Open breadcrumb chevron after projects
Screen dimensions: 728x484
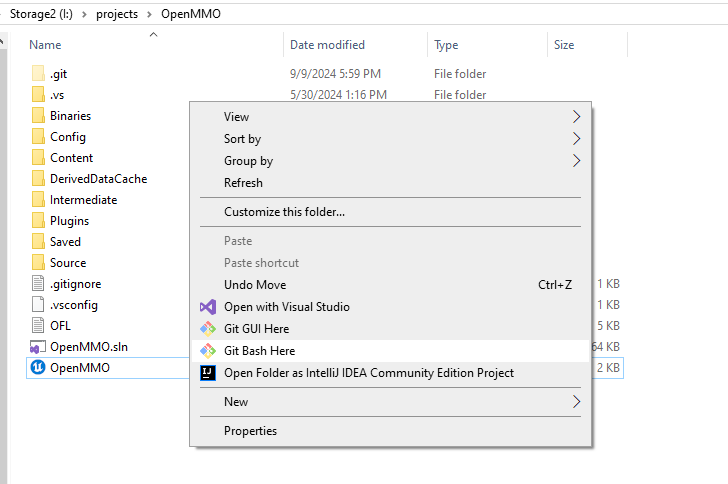(x=149, y=14)
